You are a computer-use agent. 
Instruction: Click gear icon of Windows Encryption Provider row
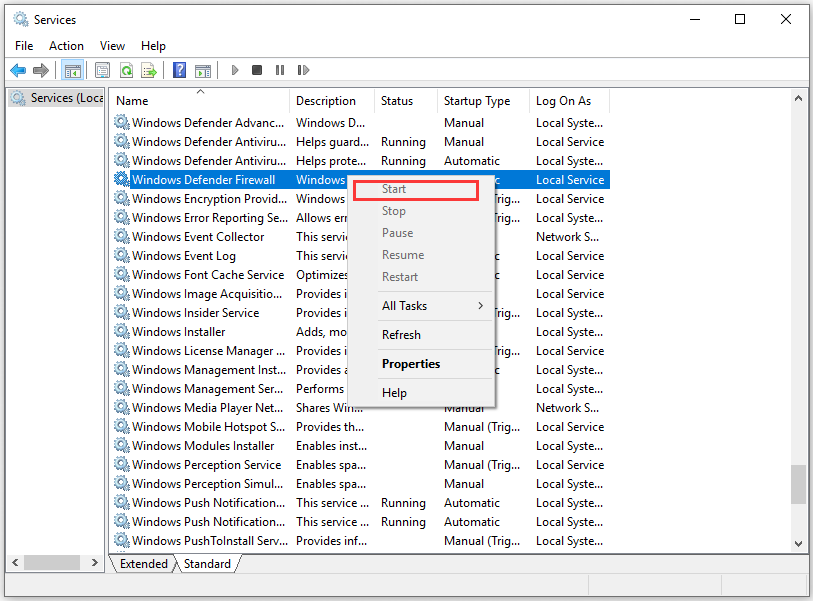click(x=122, y=199)
